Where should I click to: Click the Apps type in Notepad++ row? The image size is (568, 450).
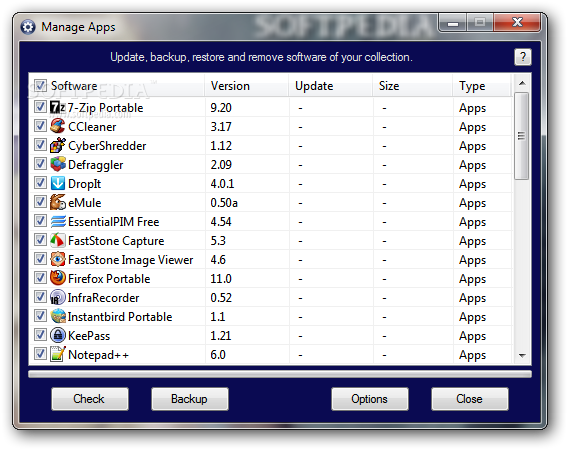472,355
